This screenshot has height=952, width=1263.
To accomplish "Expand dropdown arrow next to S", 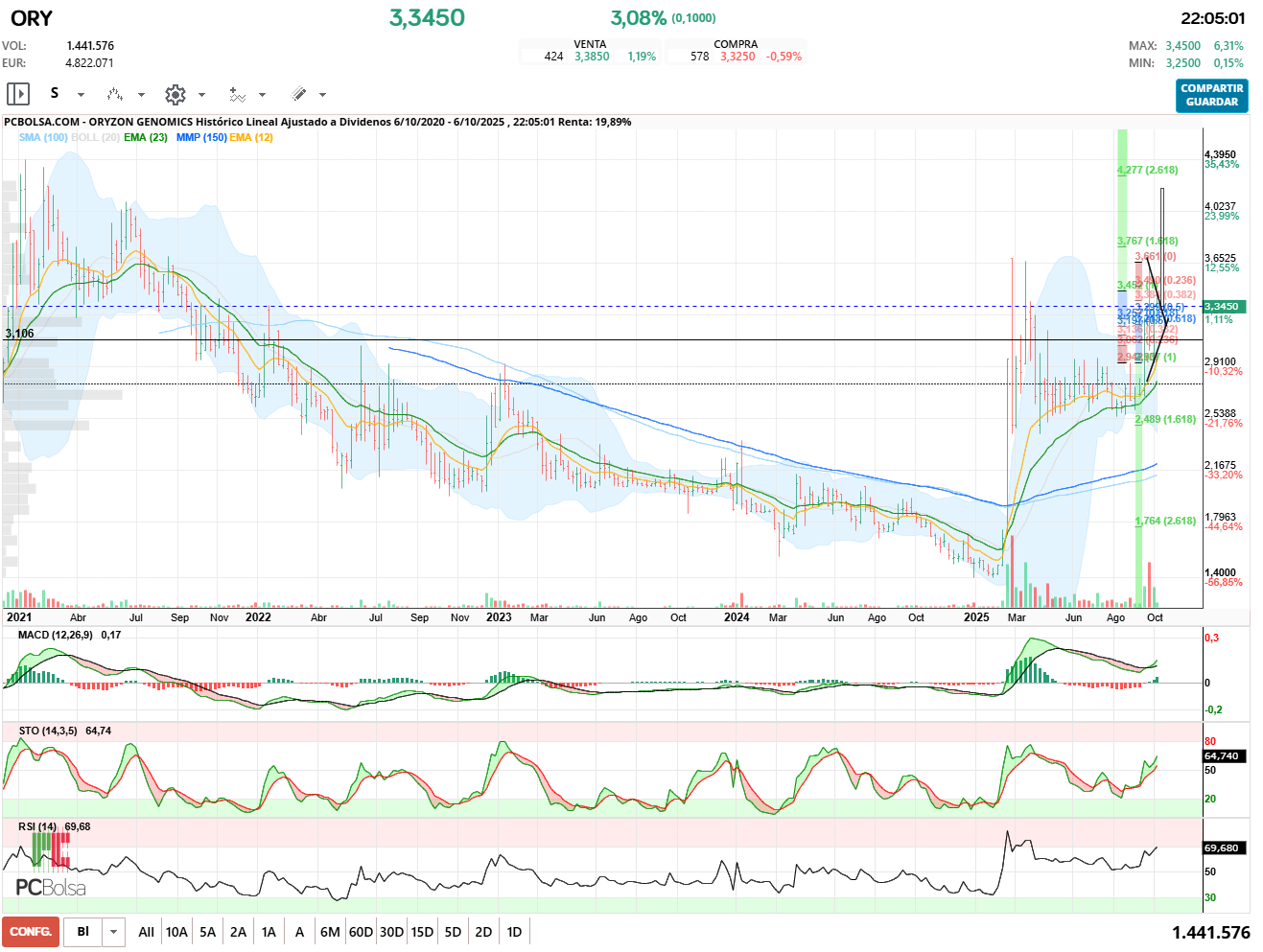I will [81, 95].
